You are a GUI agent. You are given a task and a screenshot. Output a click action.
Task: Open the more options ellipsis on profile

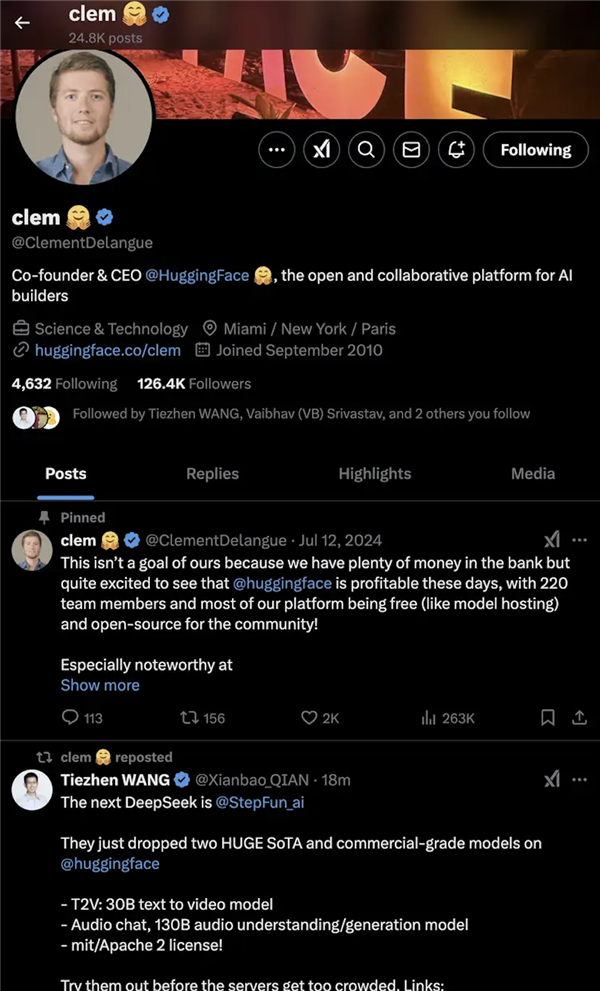[277, 150]
